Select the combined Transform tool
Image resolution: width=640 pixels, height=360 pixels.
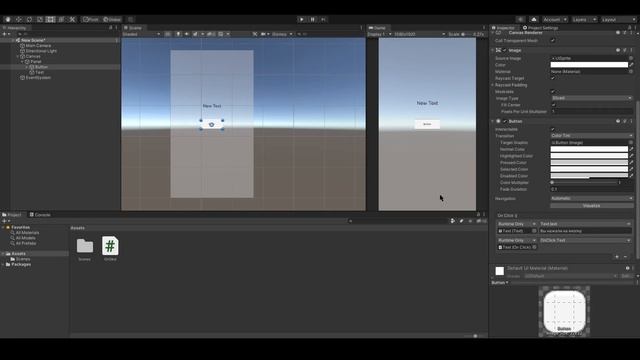(x=61, y=19)
